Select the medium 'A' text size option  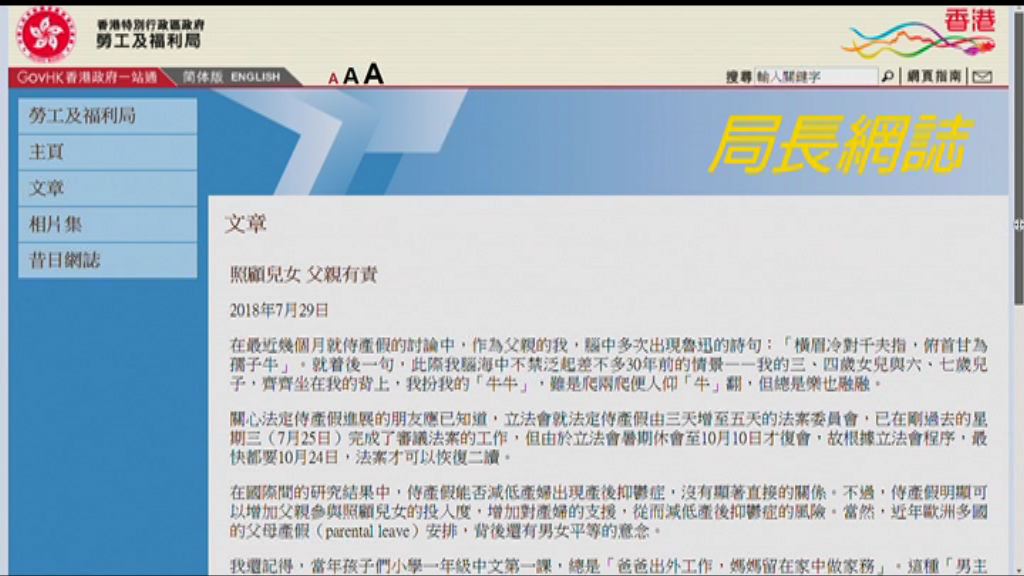(349, 76)
